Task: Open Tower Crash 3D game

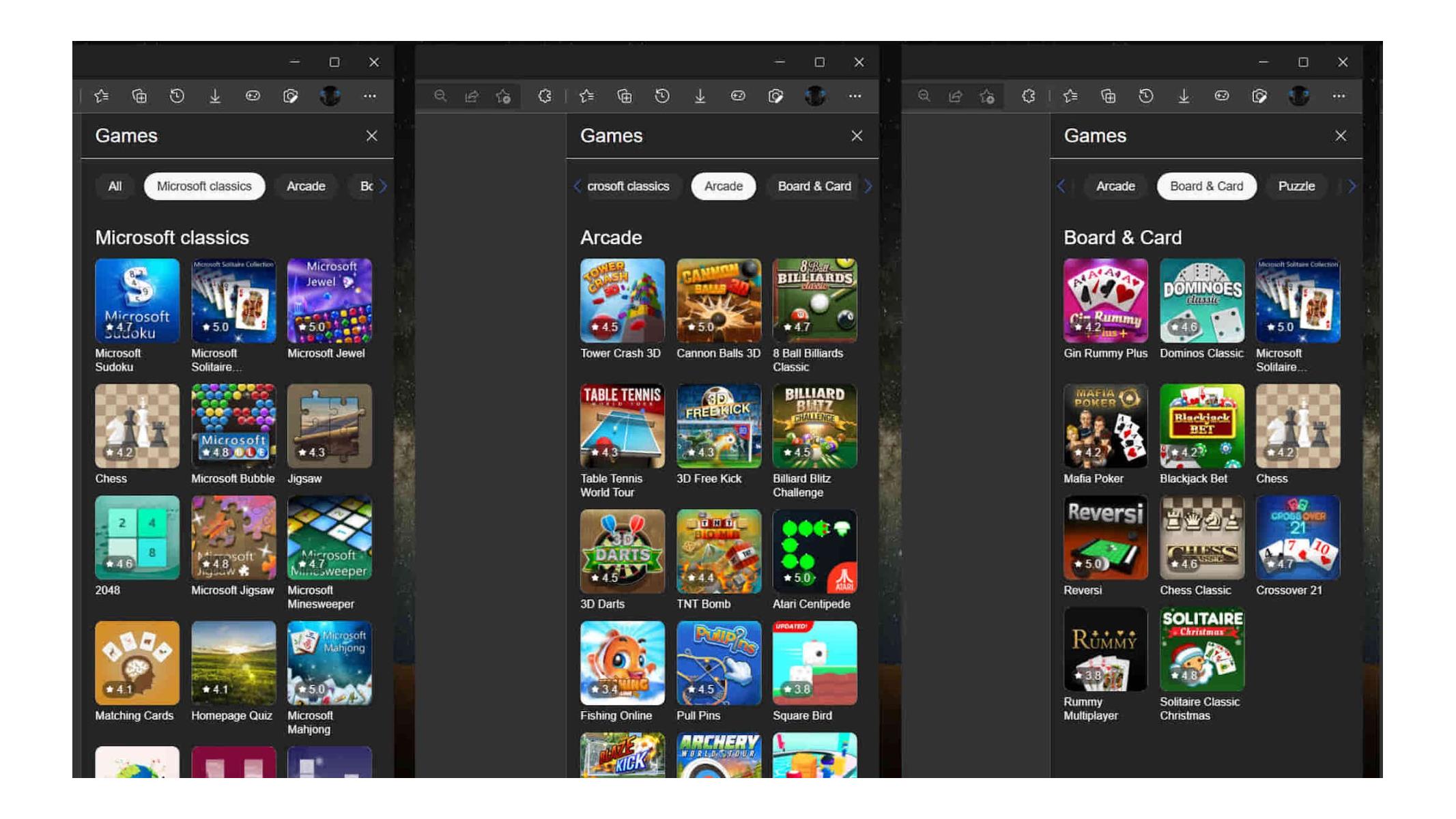Action: 621,300
